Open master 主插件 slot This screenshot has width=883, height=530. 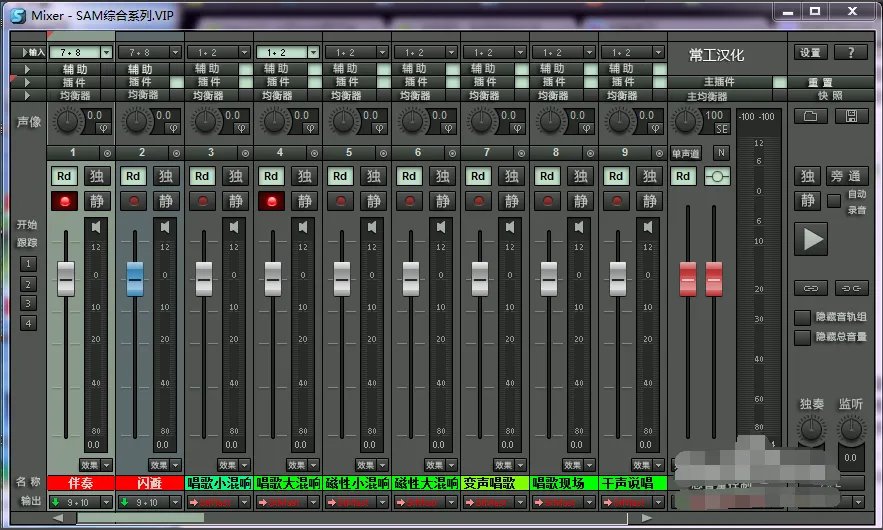(720, 82)
